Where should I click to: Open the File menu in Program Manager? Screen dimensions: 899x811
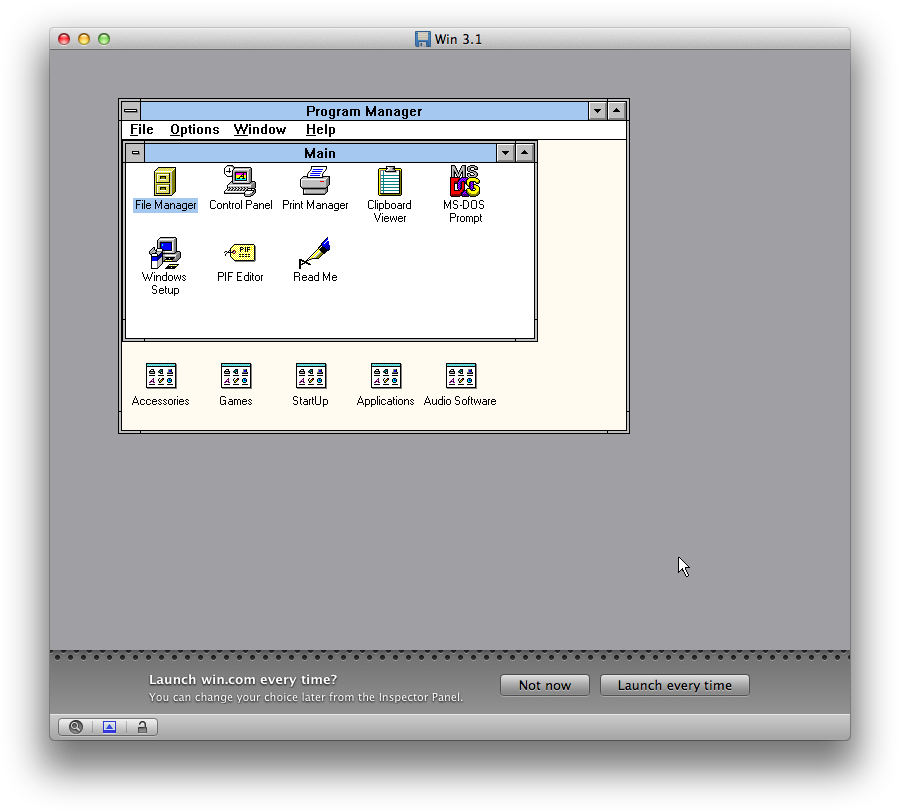tap(142, 130)
